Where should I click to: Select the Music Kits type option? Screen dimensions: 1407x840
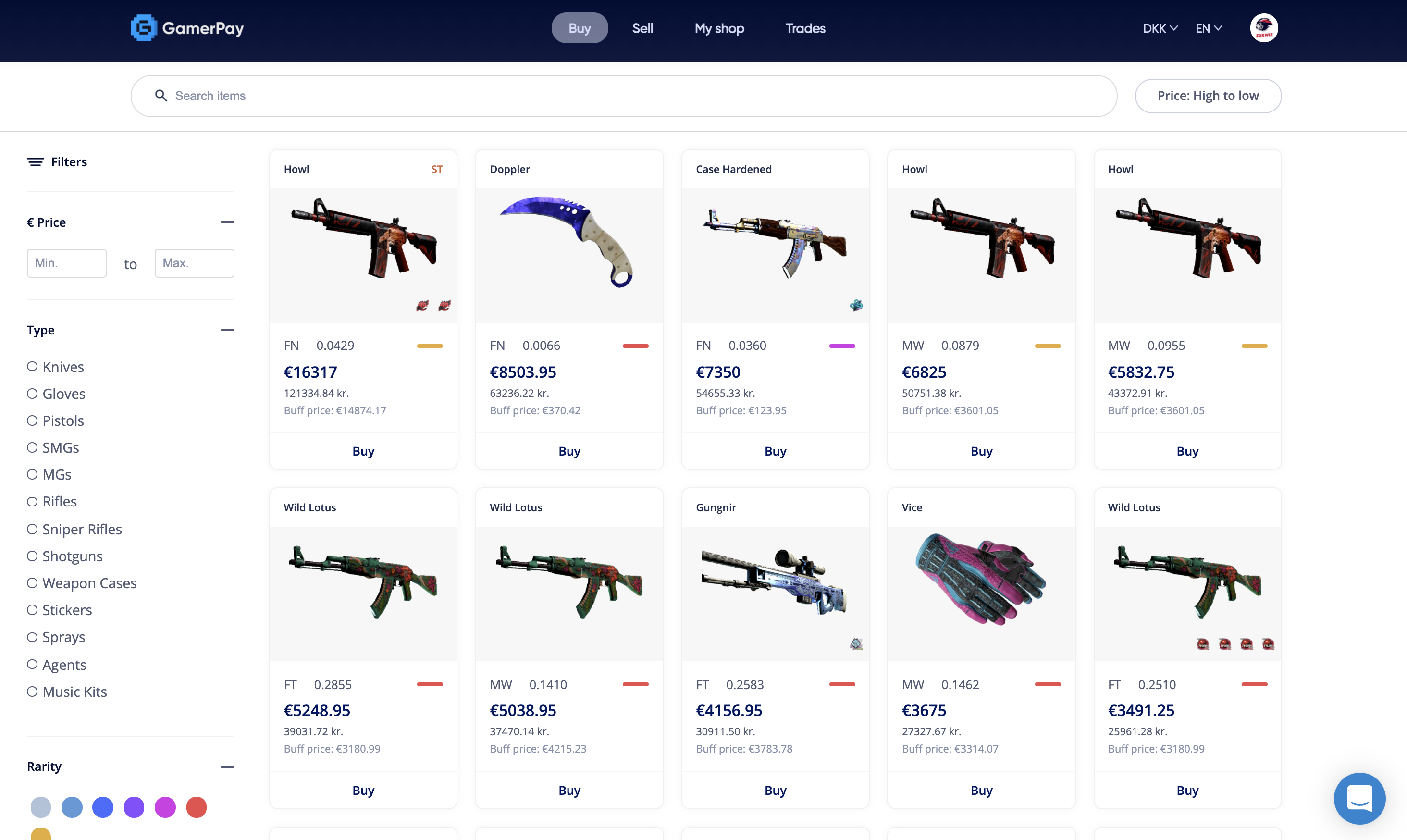click(x=67, y=691)
